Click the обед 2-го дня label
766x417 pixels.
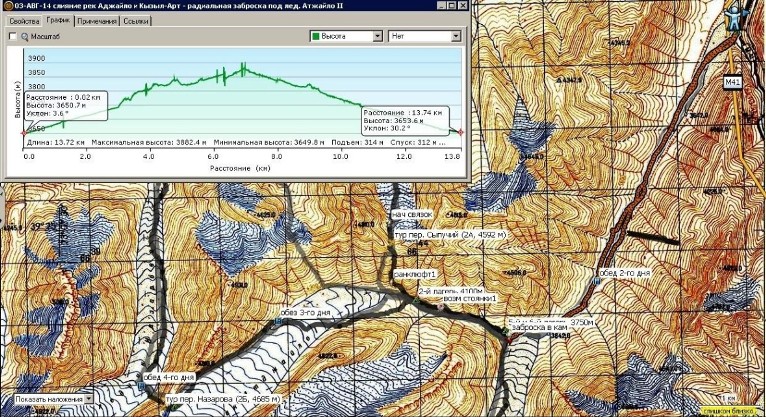coord(625,273)
